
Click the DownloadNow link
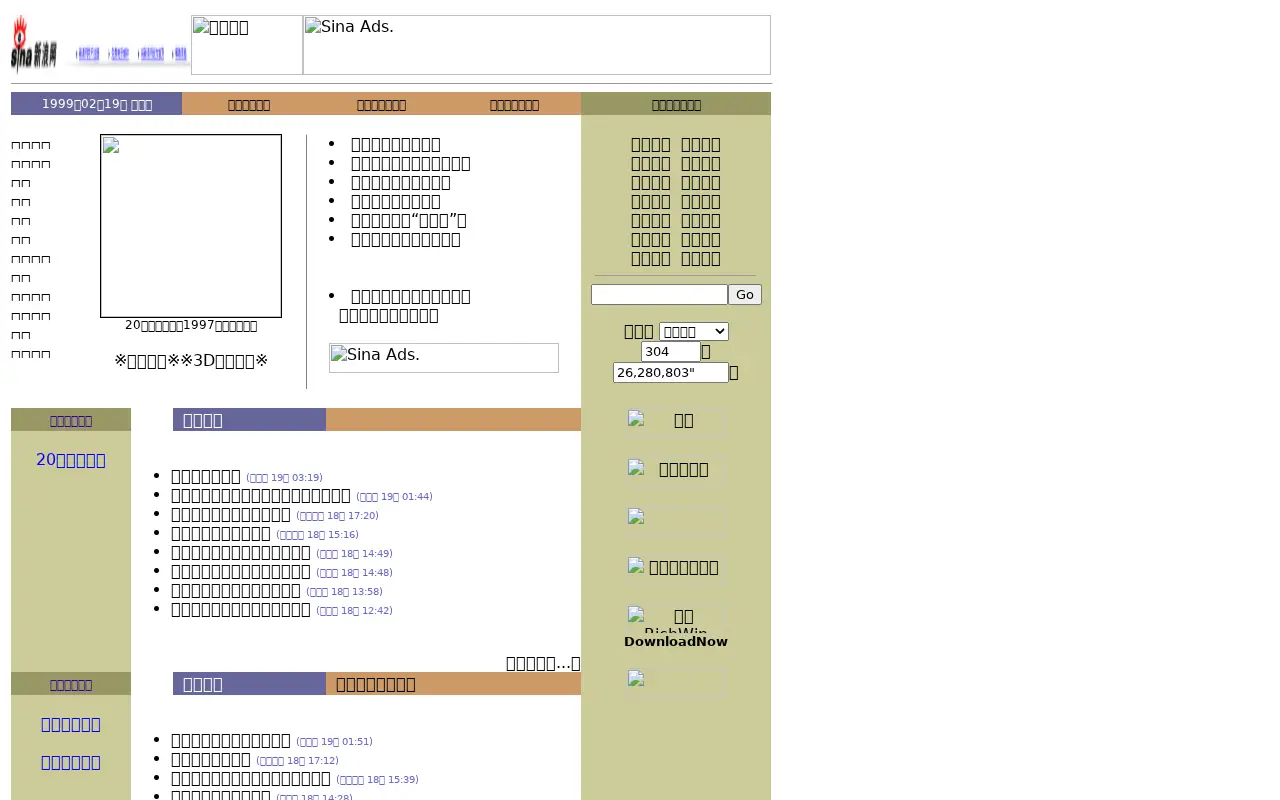[x=676, y=642]
